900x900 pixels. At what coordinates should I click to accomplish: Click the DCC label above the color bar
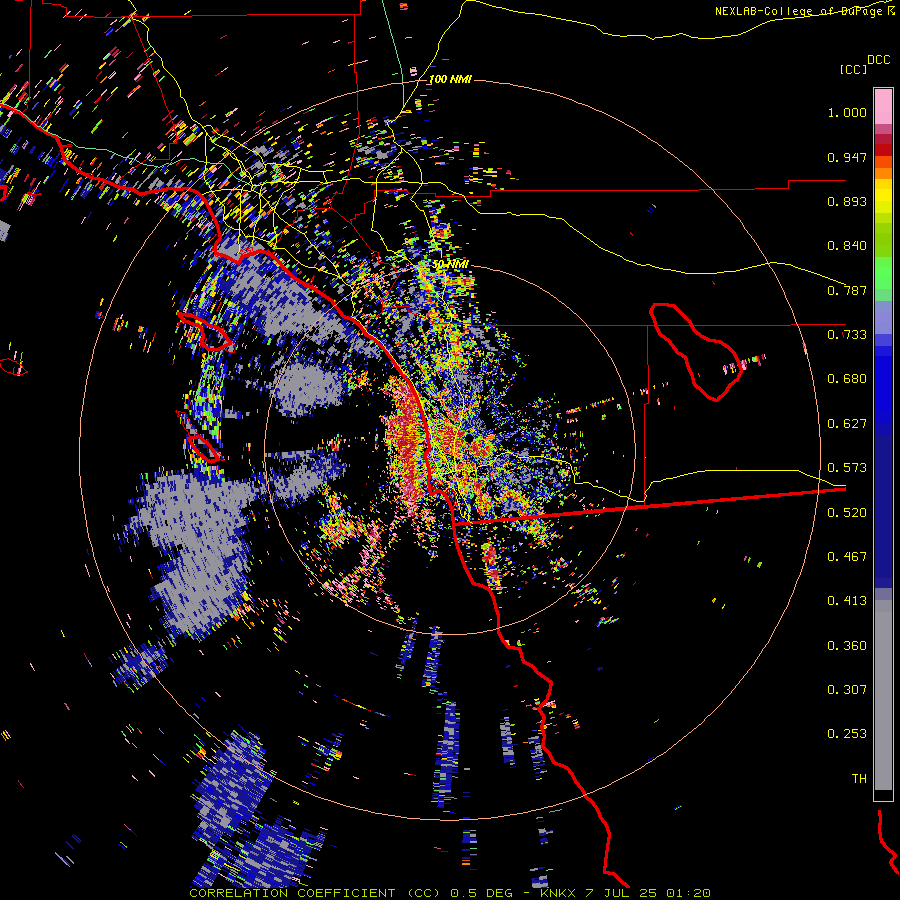(879, 60)
